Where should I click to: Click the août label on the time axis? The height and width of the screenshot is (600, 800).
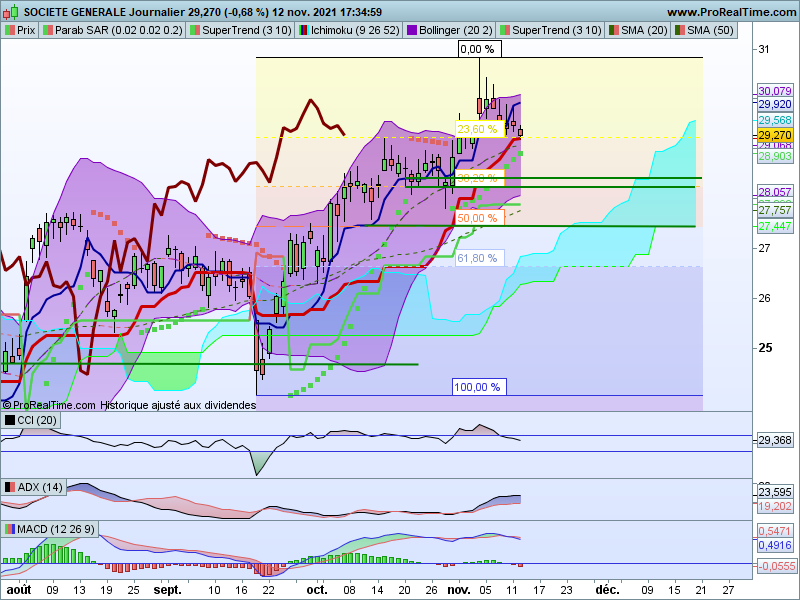(18, 590)
